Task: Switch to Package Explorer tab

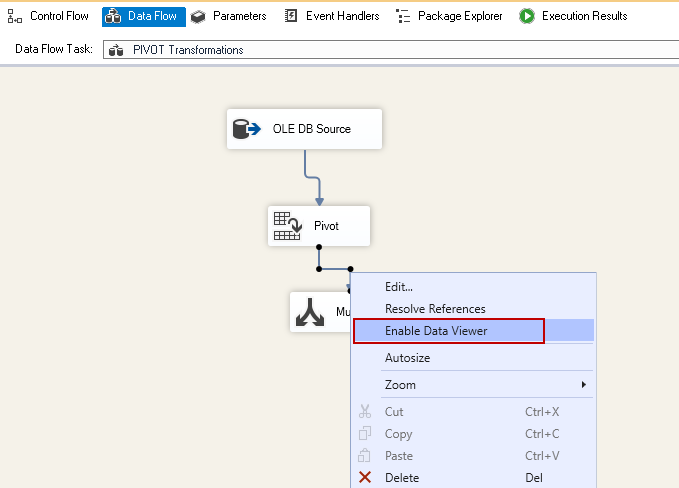Action: click(449, 16)
